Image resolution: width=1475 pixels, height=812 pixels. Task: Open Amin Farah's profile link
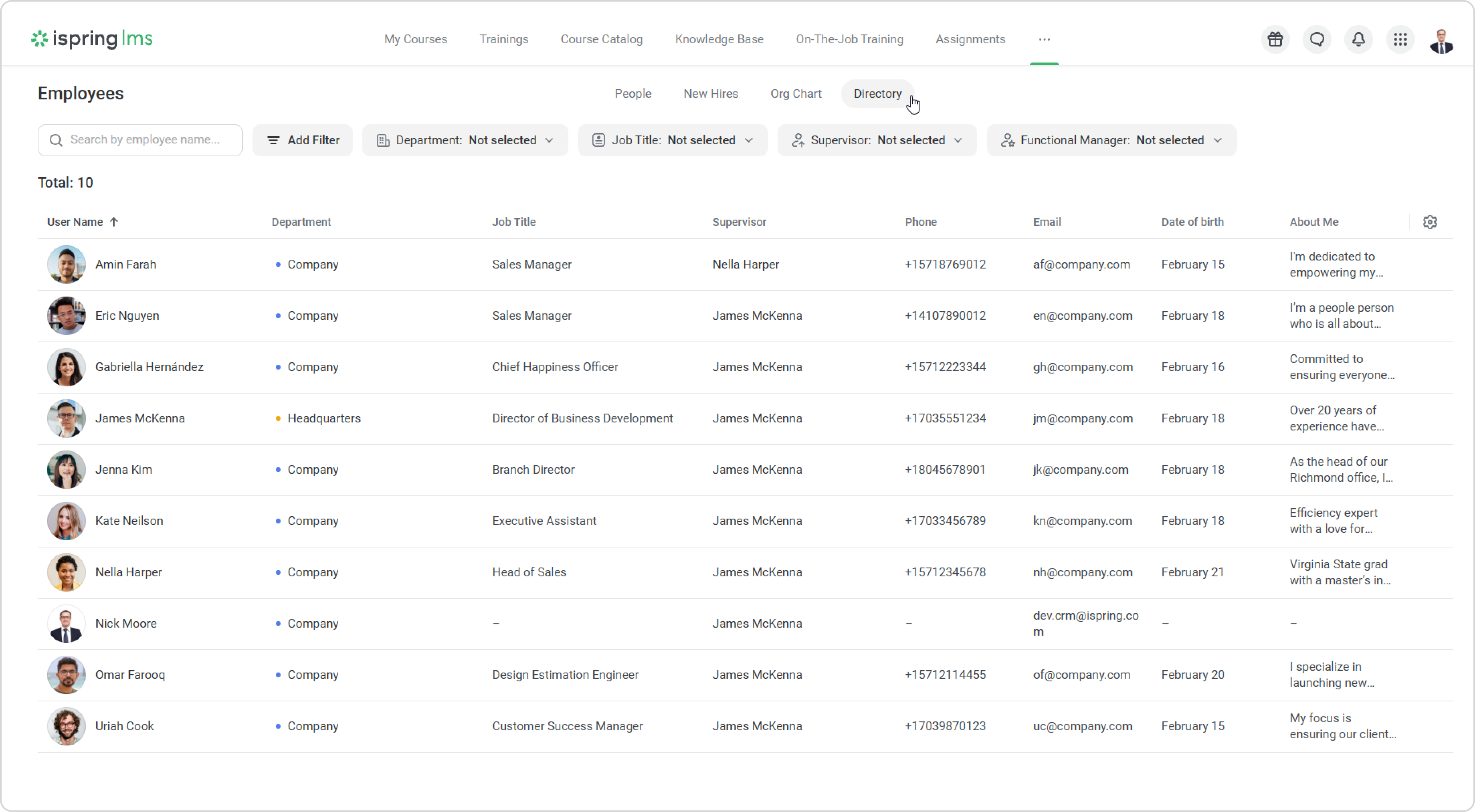click(125, 265)
